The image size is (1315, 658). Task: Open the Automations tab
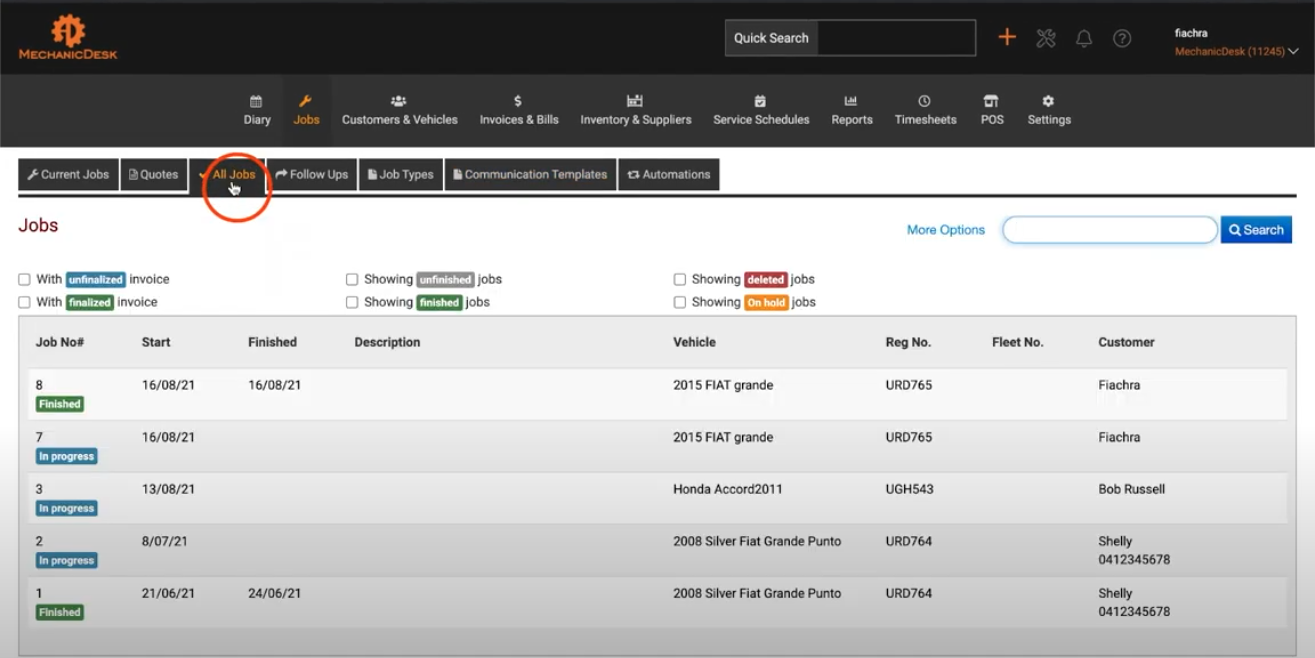pos(669,174)
